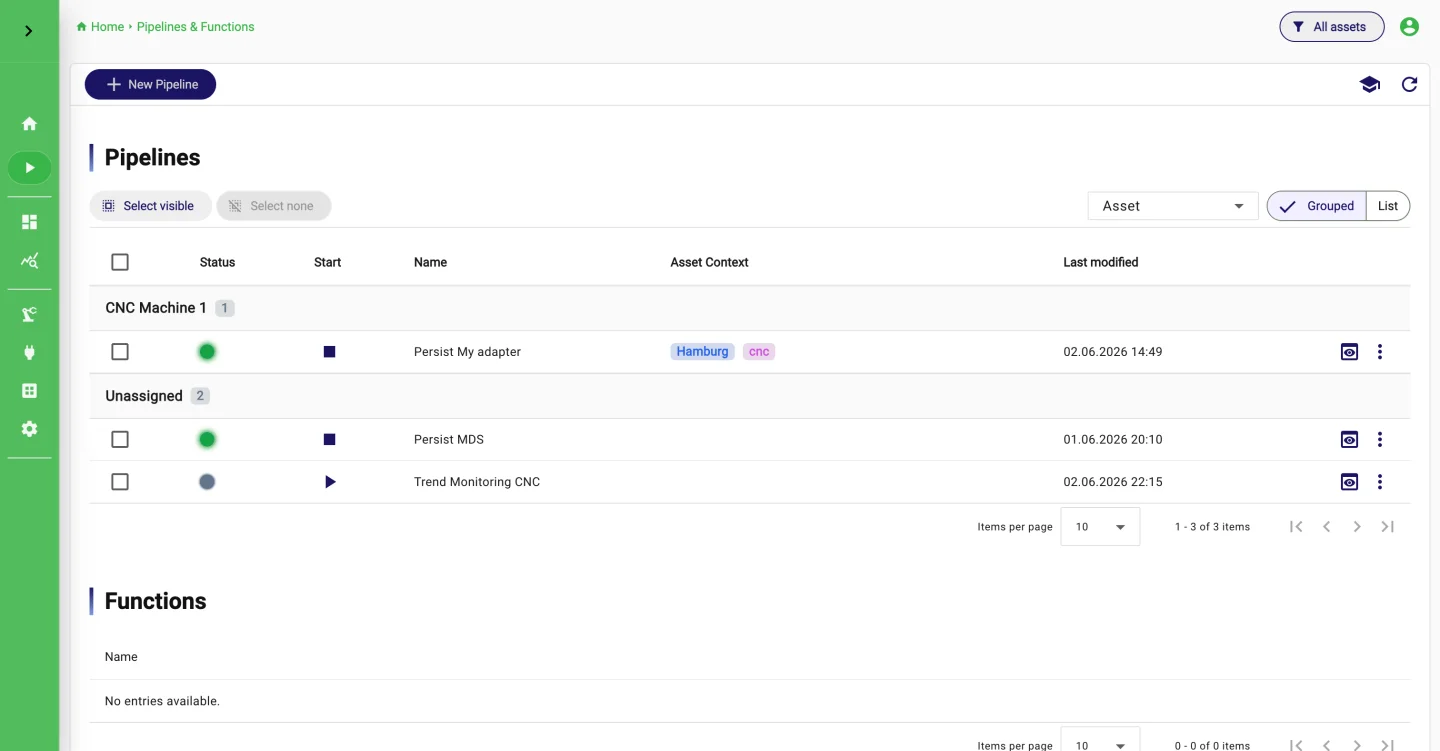Show details of Persist My adapter pipeline

(x=1349, y=352)
